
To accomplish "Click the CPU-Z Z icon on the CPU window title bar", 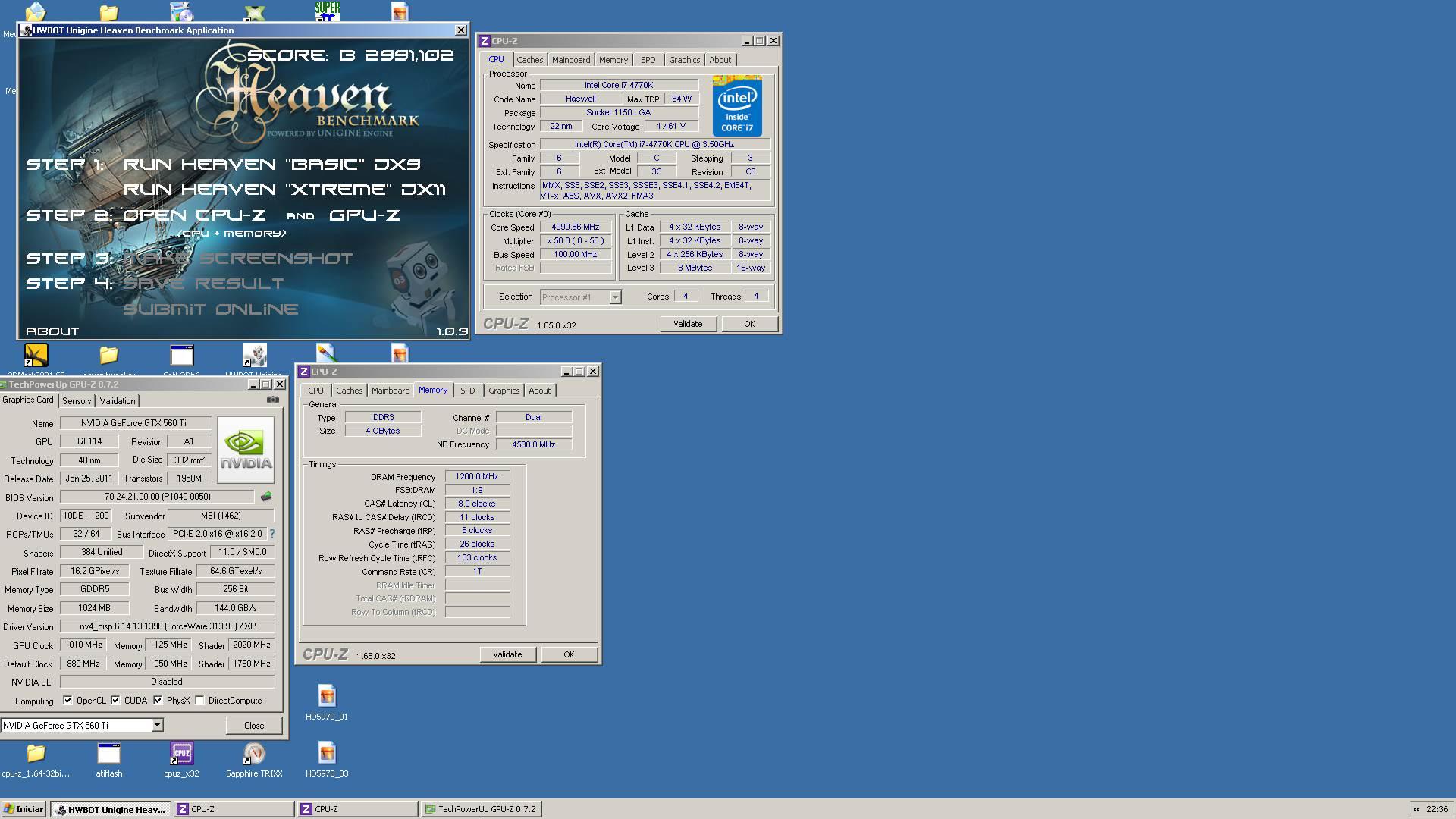I will pos(485,41).
